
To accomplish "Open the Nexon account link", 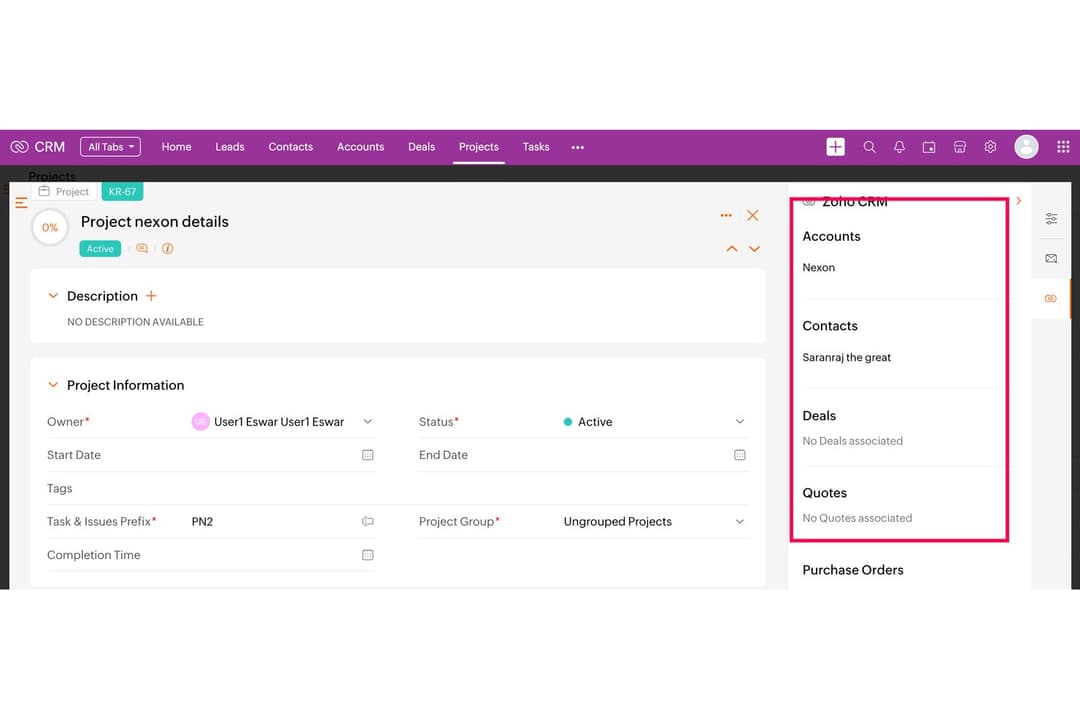I will (818, 267).
